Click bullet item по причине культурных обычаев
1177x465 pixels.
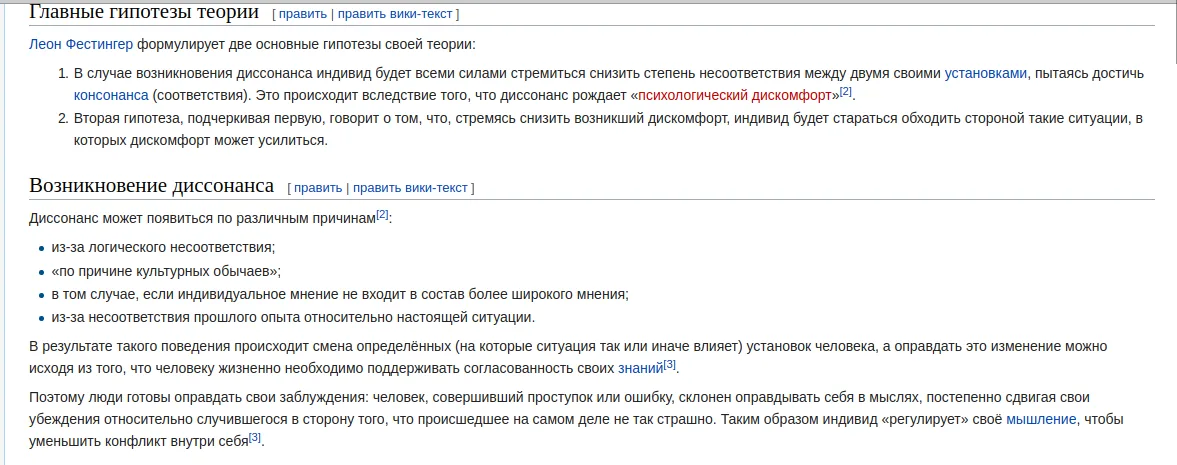click(166, 271)
